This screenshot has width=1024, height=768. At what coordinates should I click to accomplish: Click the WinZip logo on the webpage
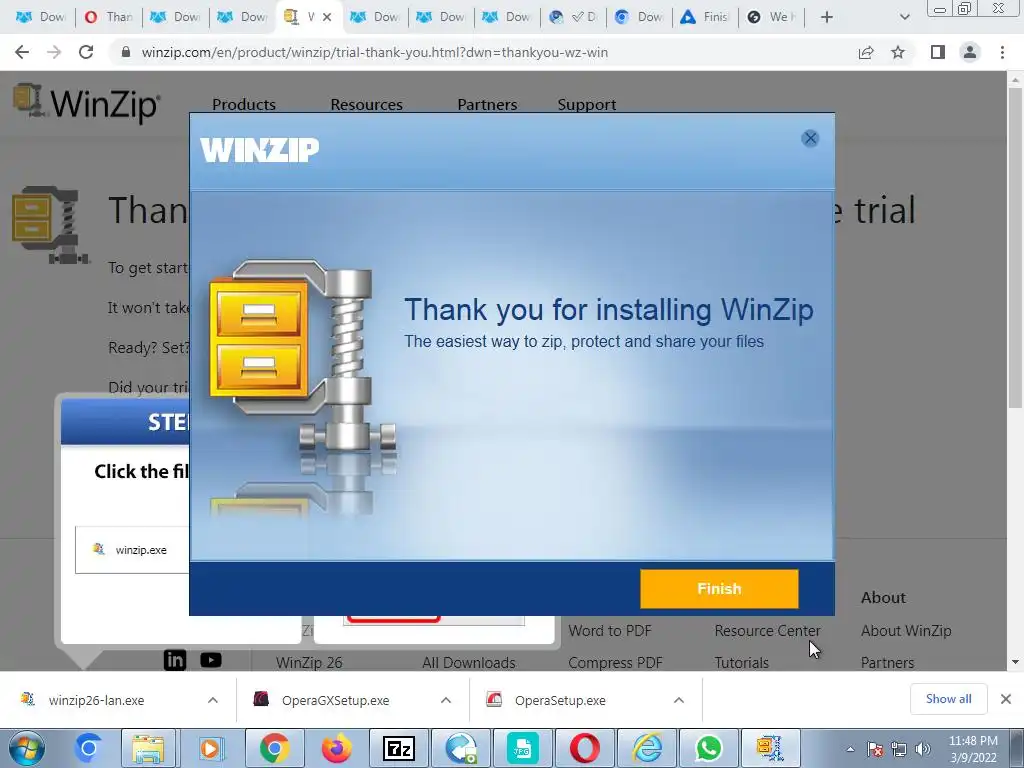tap(86, 103)
